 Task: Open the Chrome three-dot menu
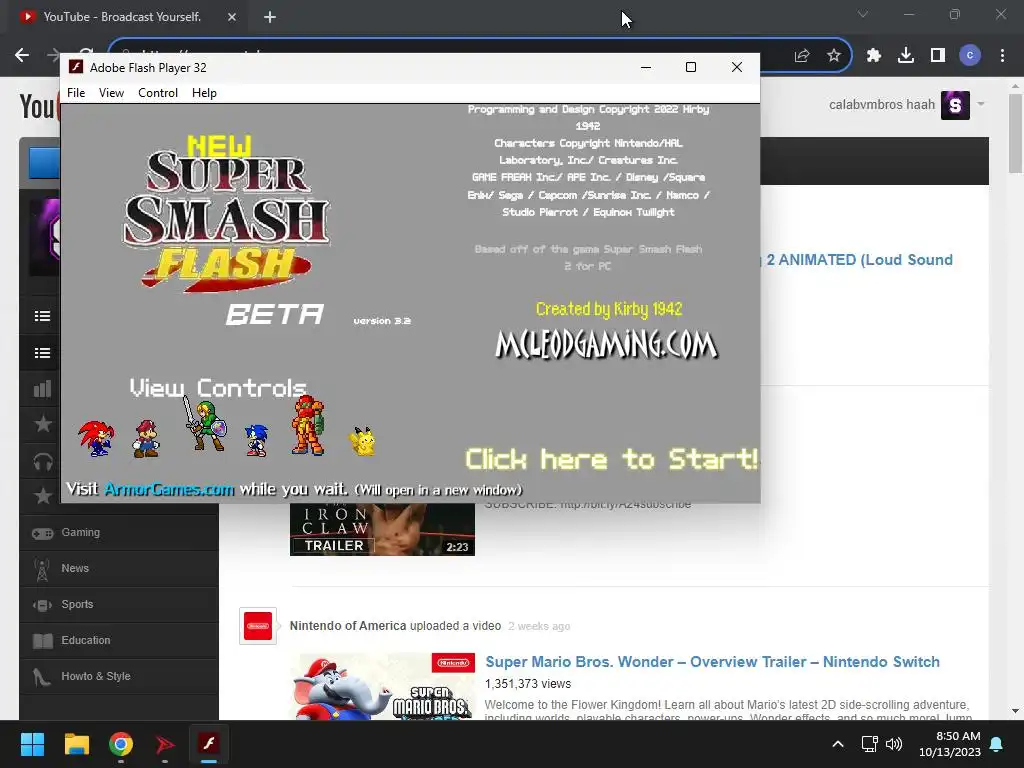(1002, 56)
